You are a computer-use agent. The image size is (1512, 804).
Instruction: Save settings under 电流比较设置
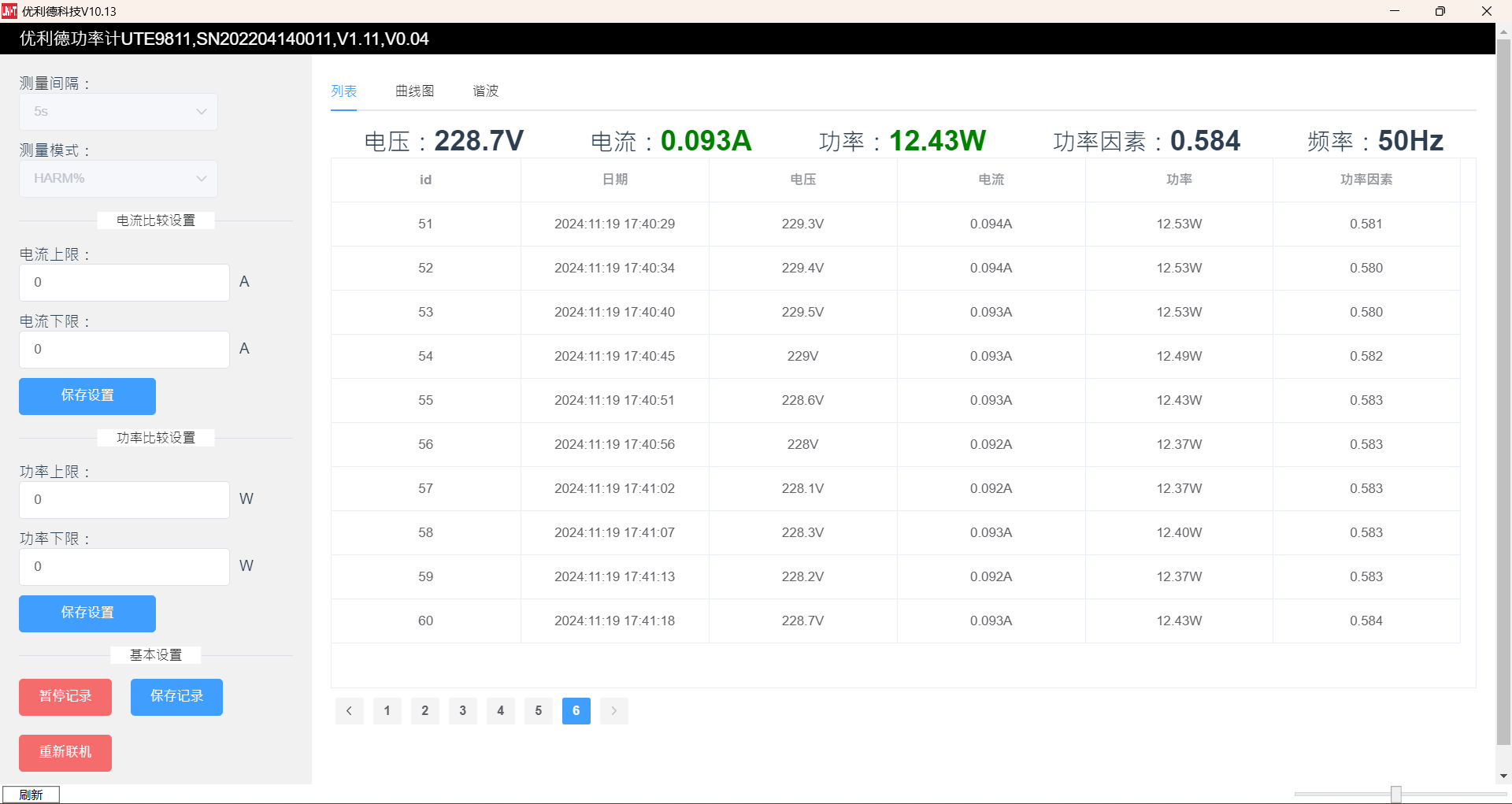tap(87, 396)
